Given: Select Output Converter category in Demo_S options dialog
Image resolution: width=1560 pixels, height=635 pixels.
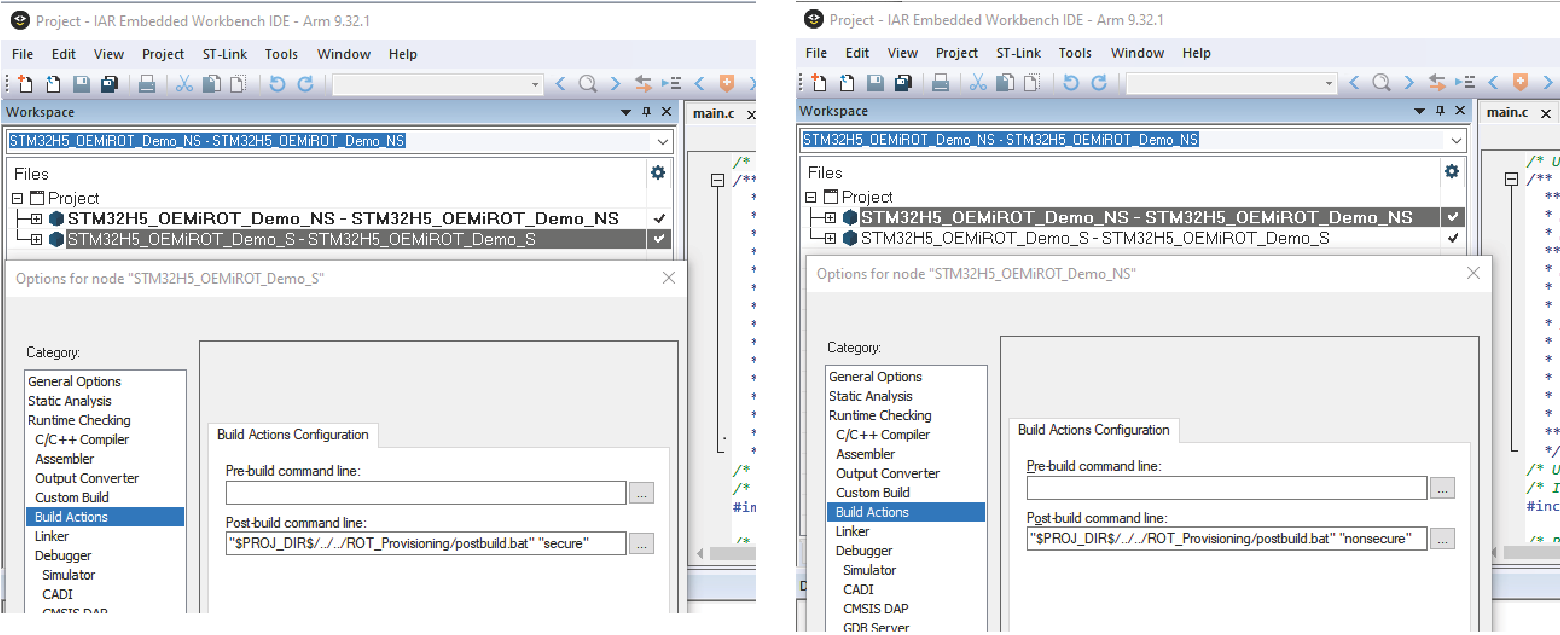Looking at the screenshot, I should pos(87,478).
